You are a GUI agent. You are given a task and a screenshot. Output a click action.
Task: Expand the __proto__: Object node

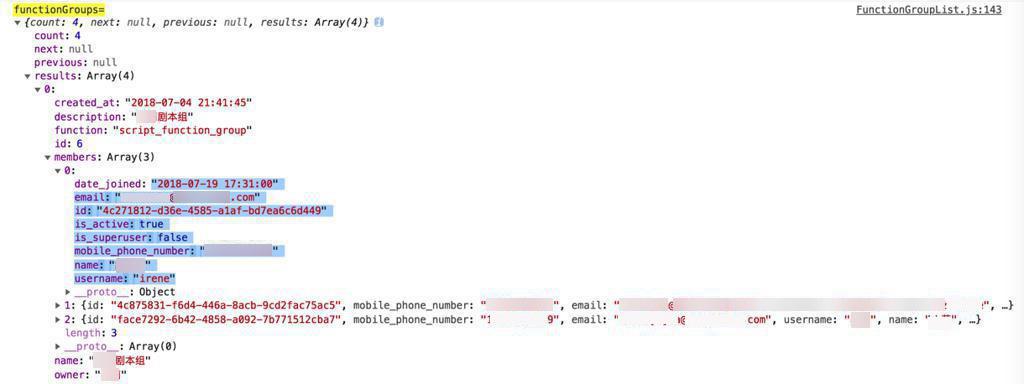pos(68,292)
